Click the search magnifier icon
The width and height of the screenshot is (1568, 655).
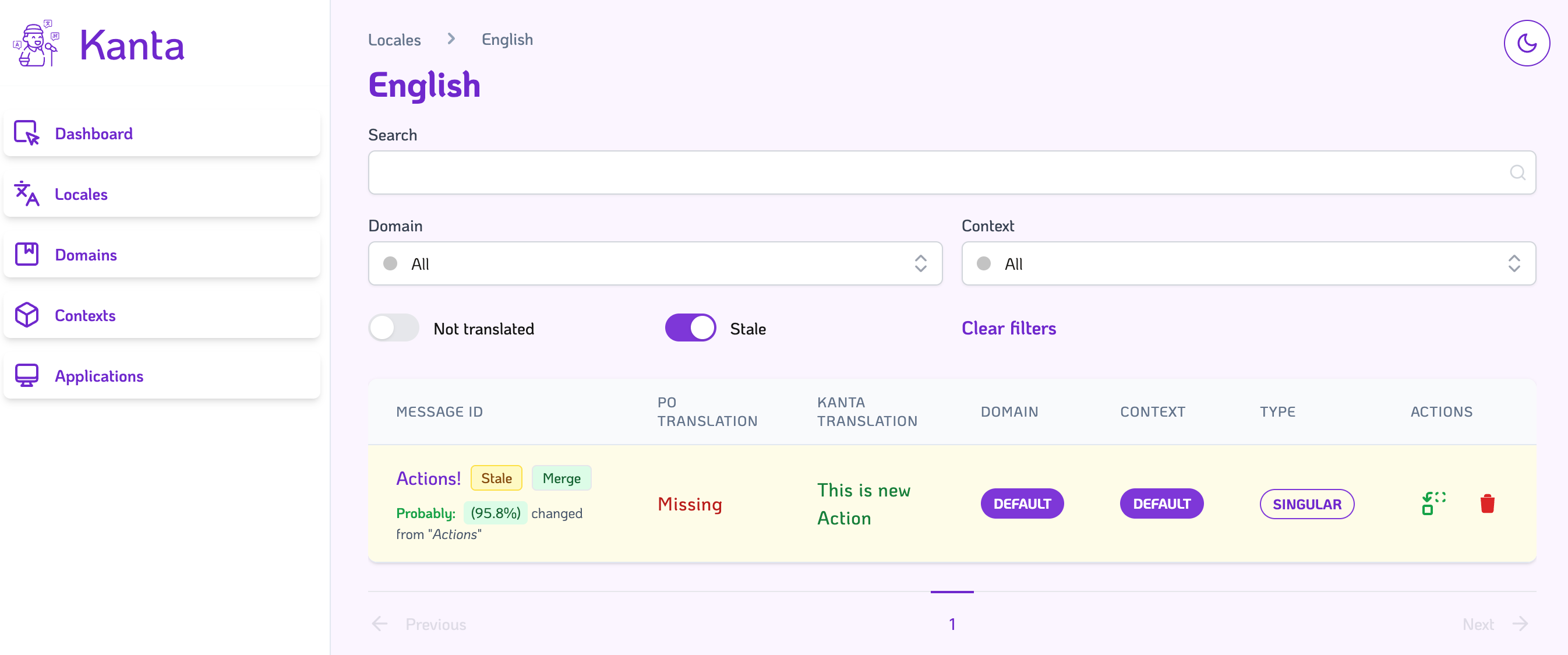1517,173
